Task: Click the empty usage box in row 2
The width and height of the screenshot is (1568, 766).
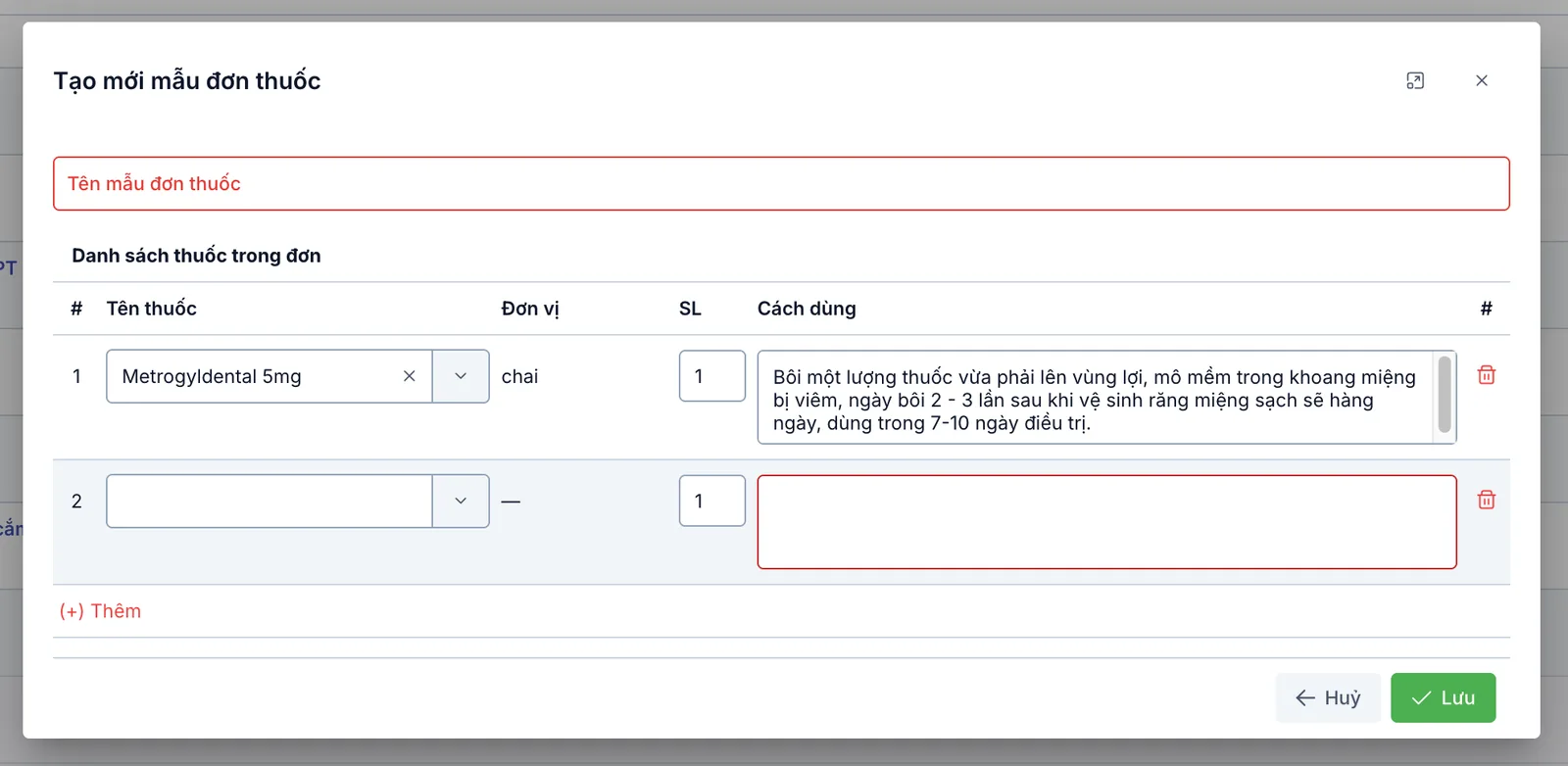Action: 1107,522
